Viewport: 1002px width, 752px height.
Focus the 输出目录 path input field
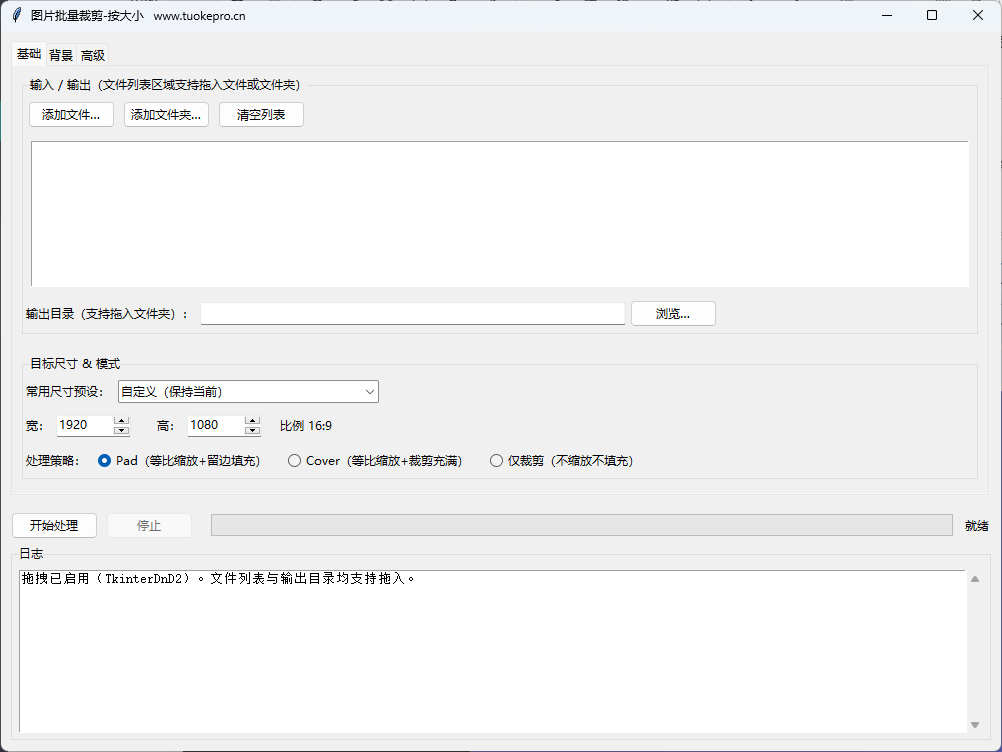coord(412,314)
